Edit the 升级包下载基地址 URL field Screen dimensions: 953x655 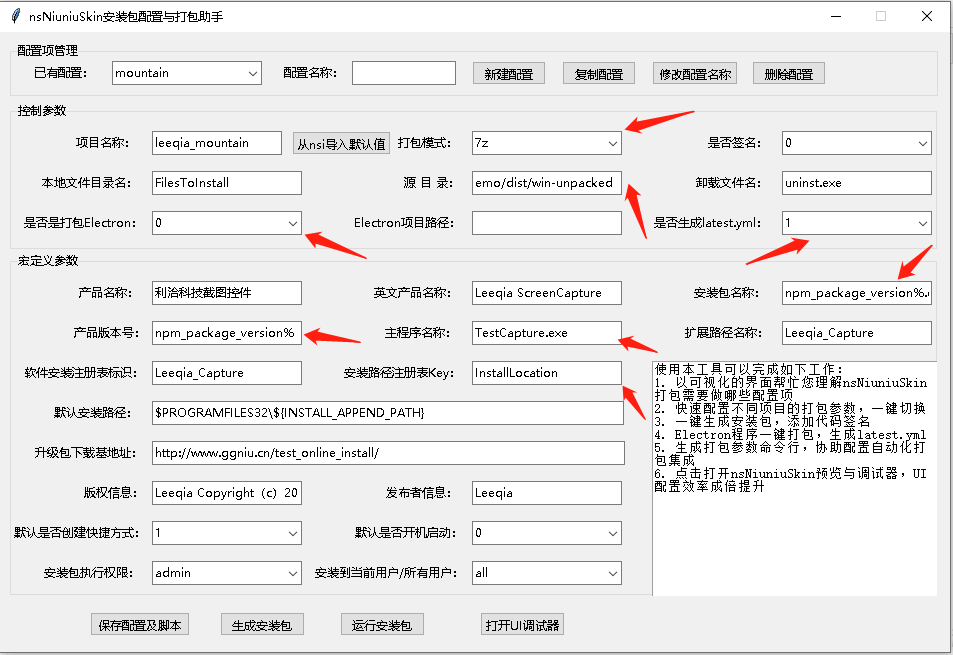point(388,453)
